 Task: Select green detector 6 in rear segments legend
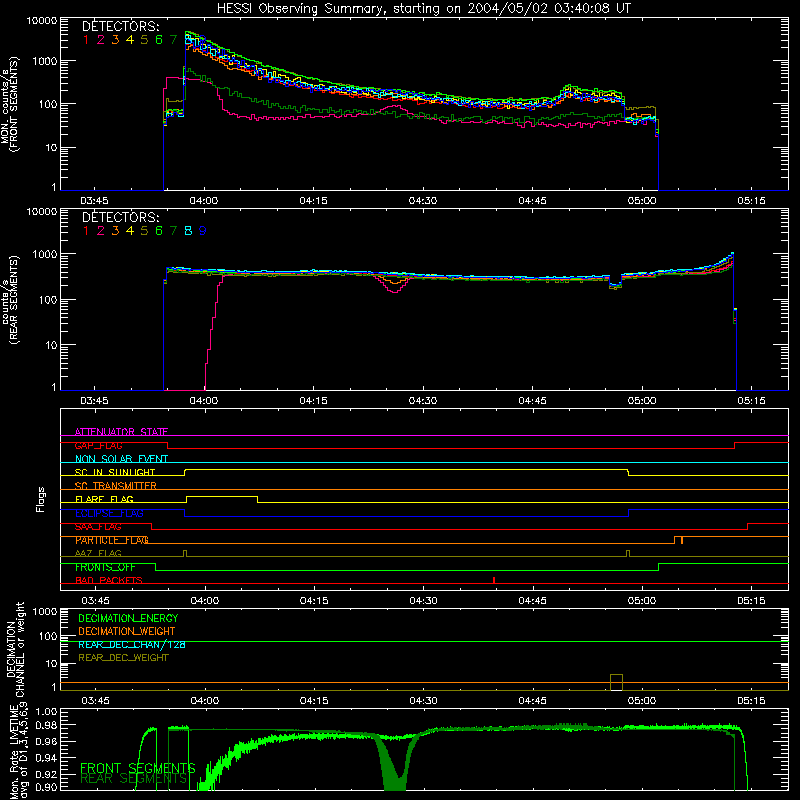click(x=159, y=231)
